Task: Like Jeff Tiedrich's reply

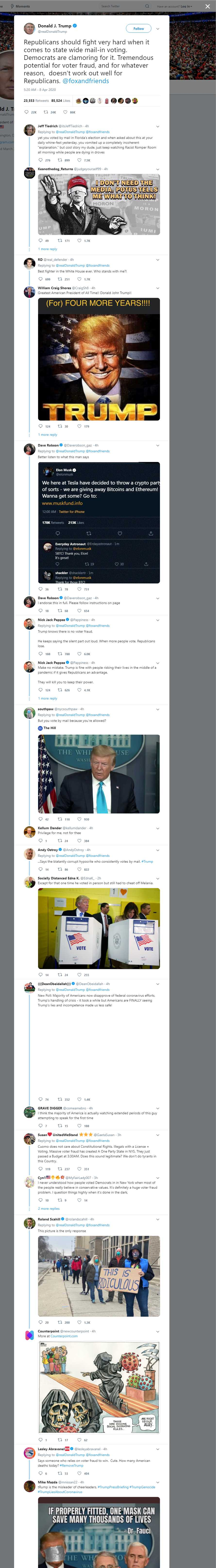Action: click(79, 160)
